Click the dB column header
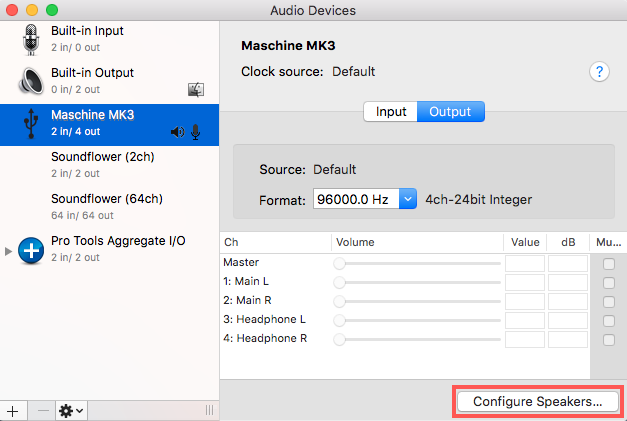This screenshot has width=627, height=421. (x=568, y=242)
